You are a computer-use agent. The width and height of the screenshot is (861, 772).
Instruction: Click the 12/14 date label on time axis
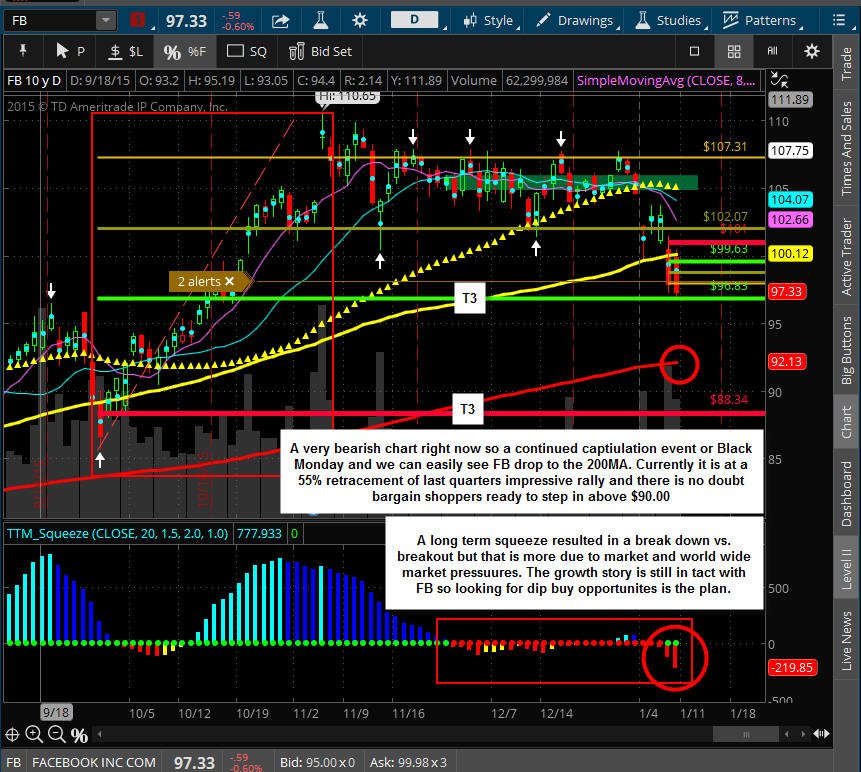(556, 713)
